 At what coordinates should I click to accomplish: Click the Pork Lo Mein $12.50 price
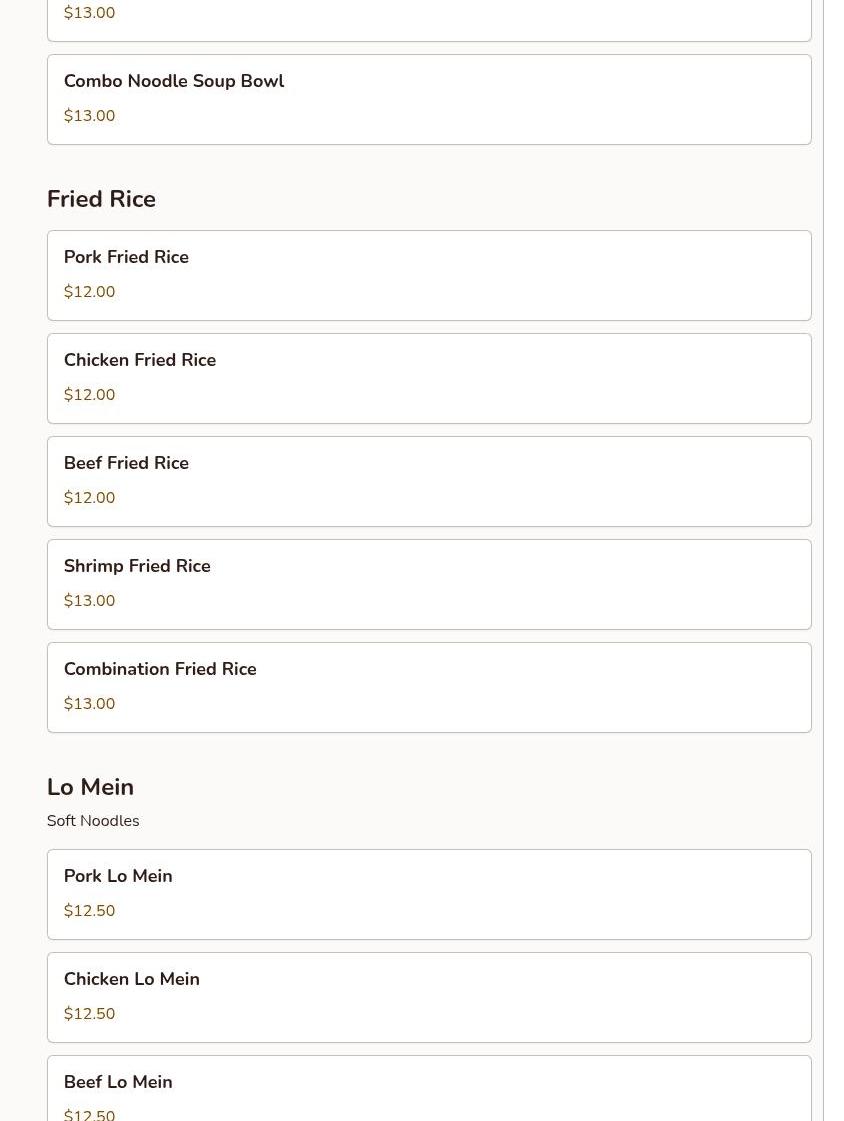[x=89, y=911]
